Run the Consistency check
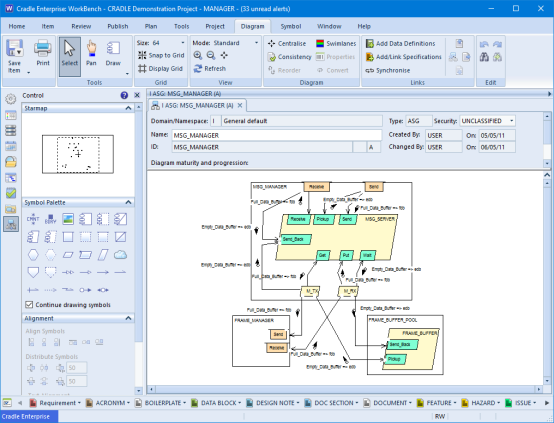Screen dimensions: 554x423 click(x=289, y=57)
